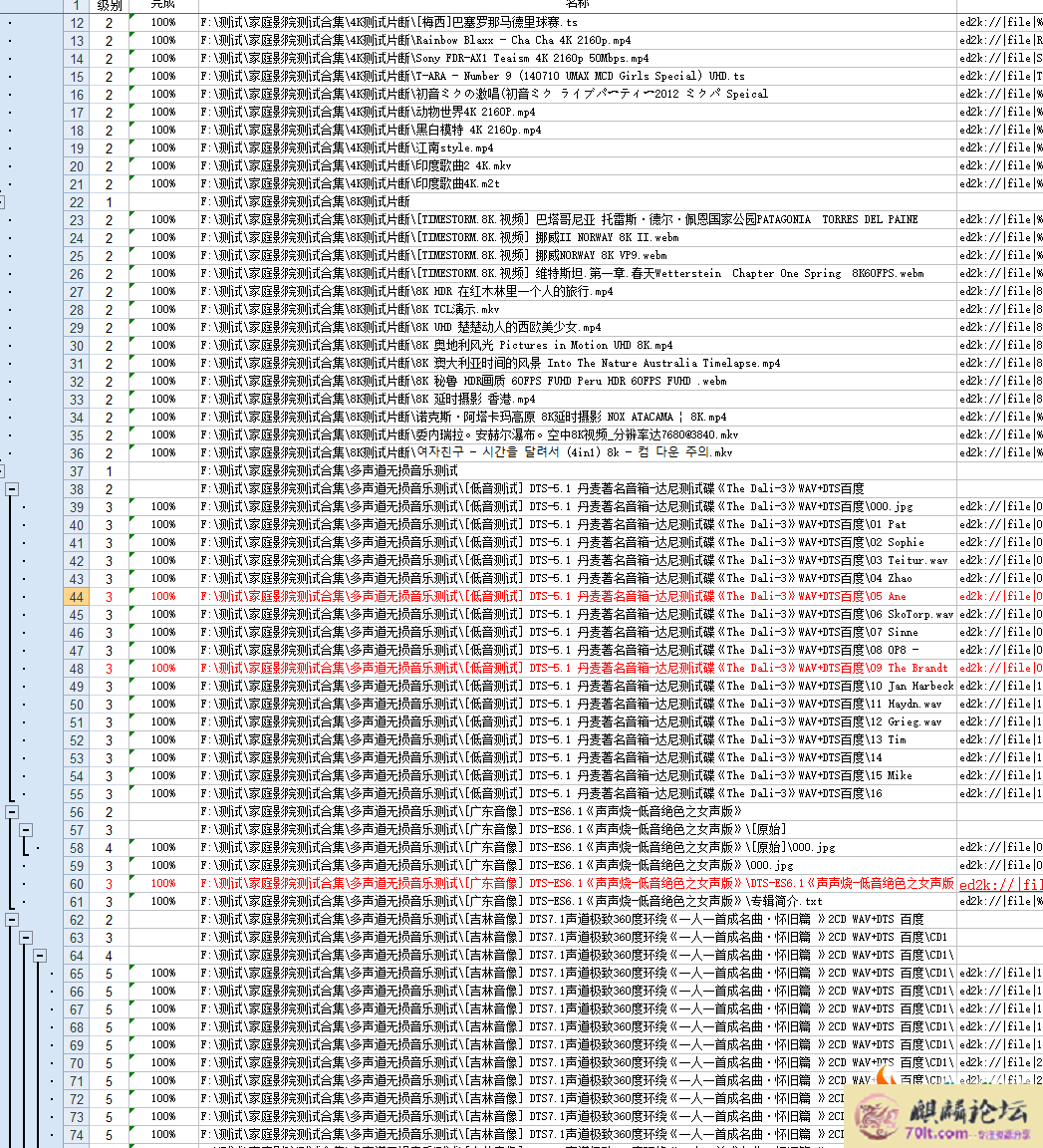
Task: Select the 江南style.mp4 path cell
Action: 578,147
